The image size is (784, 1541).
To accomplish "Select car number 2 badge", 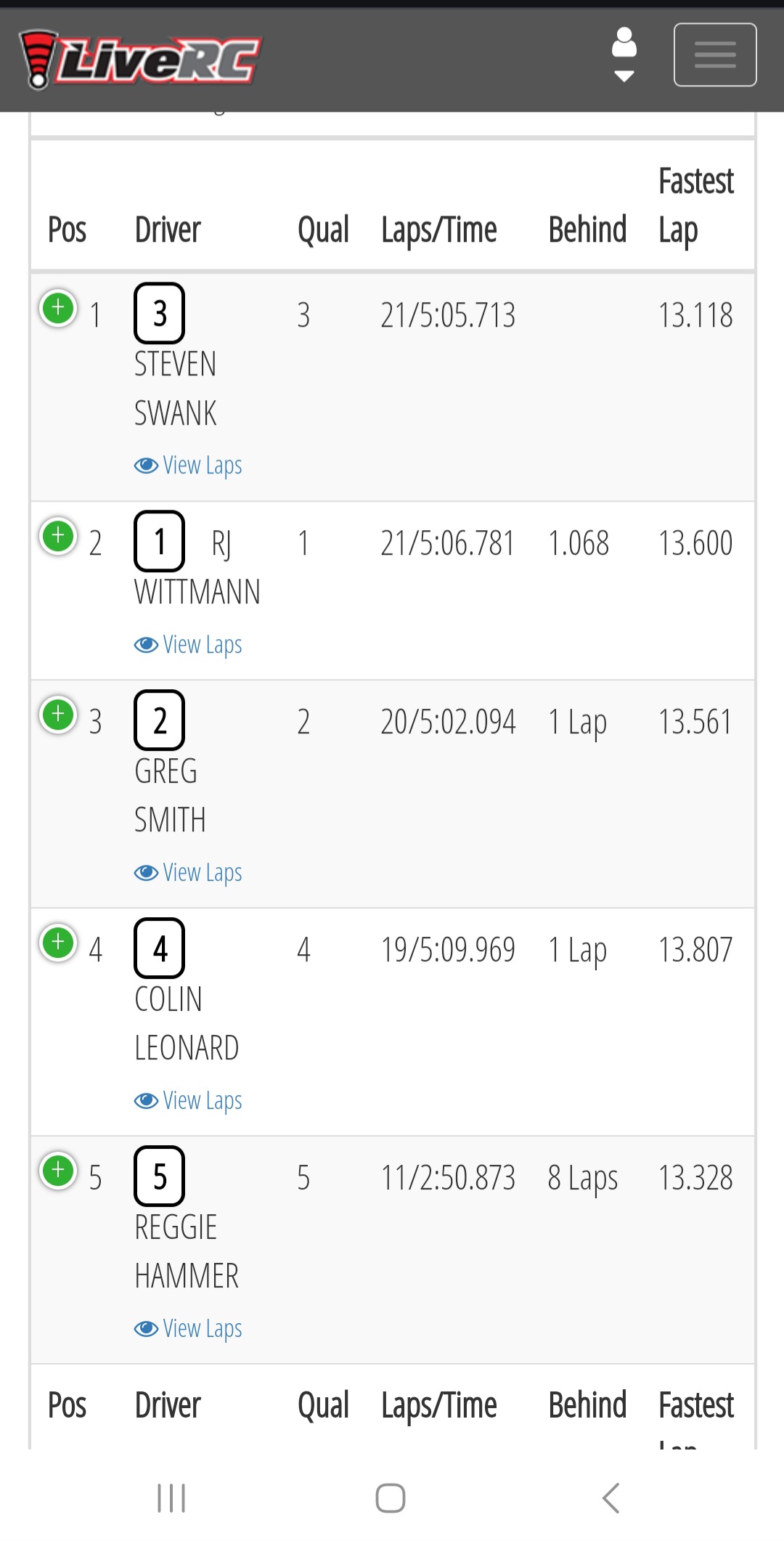I will coord(160,720).
